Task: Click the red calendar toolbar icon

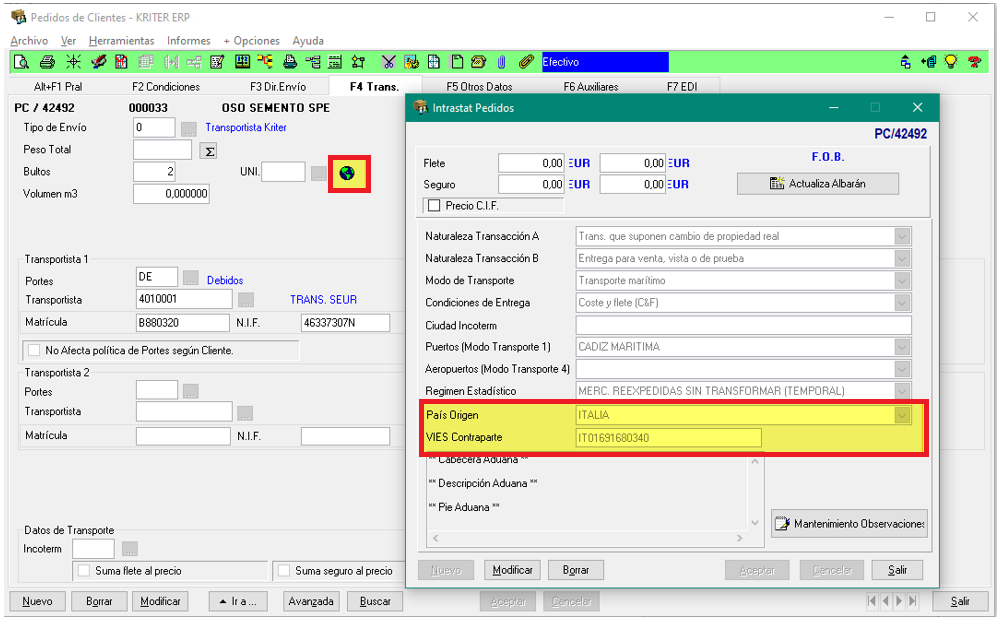Action: click(121, 62)
